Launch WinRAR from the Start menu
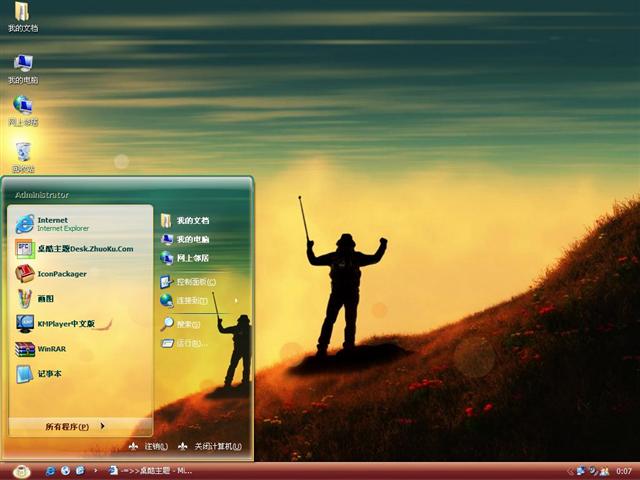The height and width of the screenshot is (480, 640). 50,349
